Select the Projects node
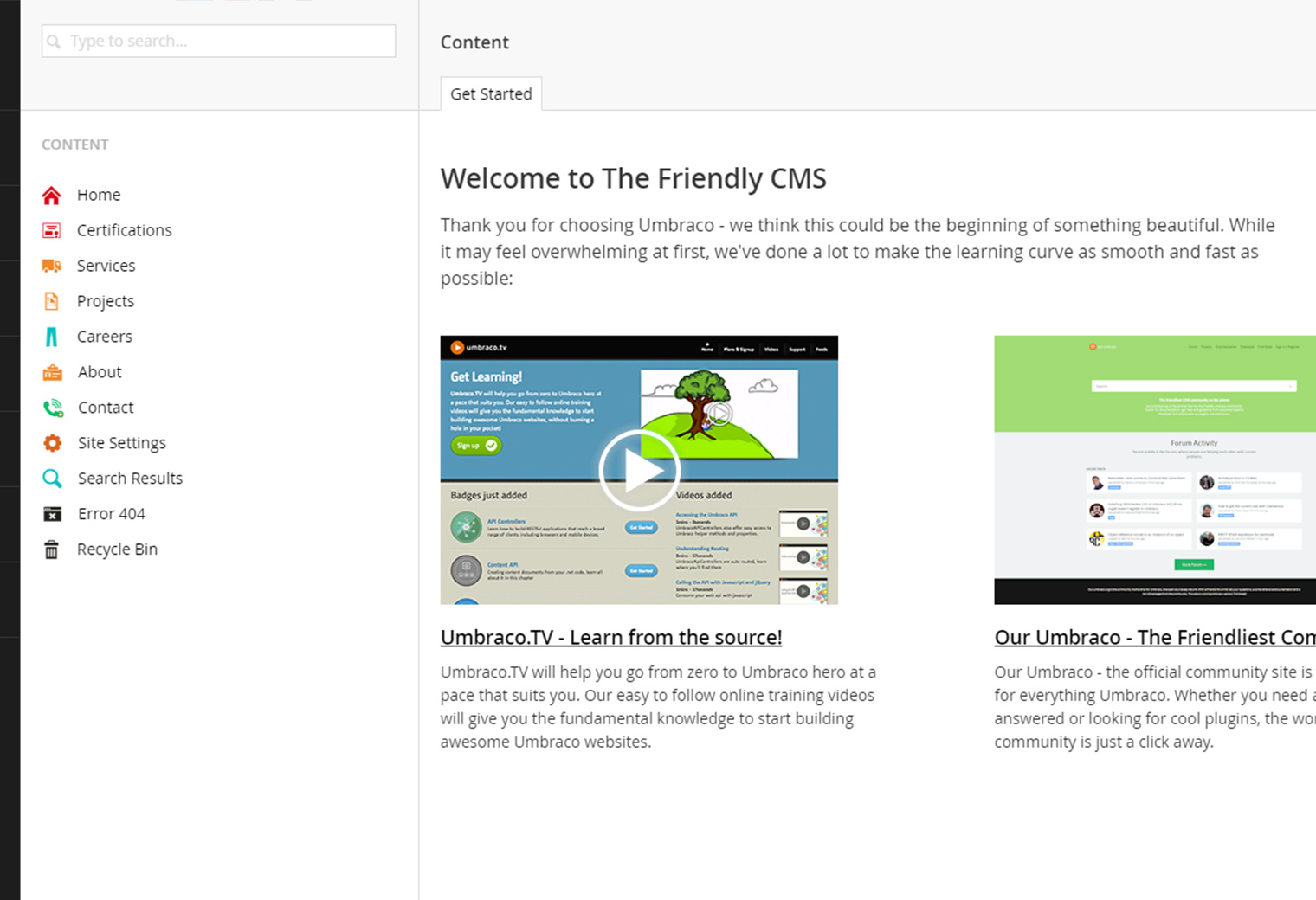Screen dimensions: 1316x900 pos(106,301)
